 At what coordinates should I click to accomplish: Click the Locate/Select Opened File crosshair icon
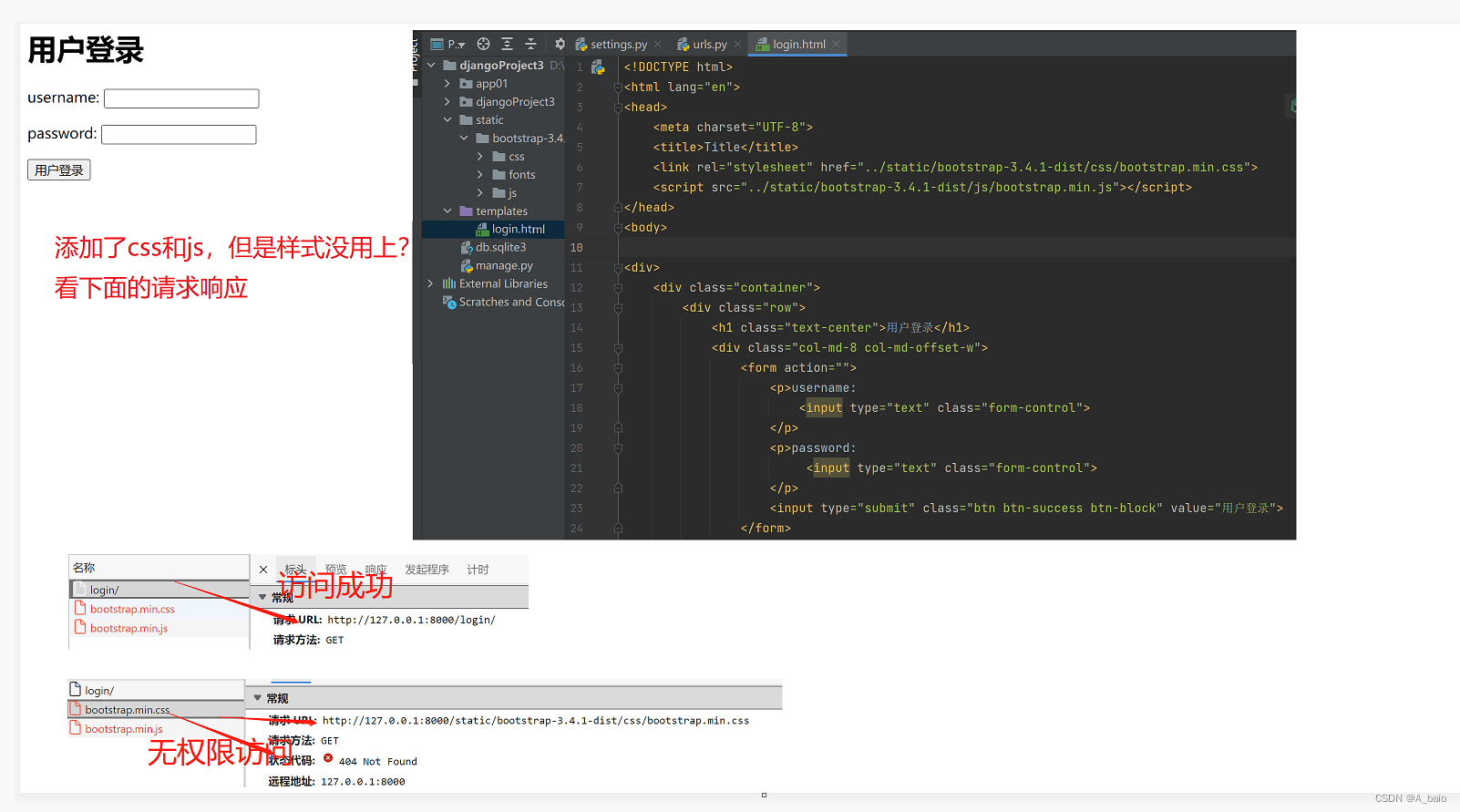[x=483, y=44]
